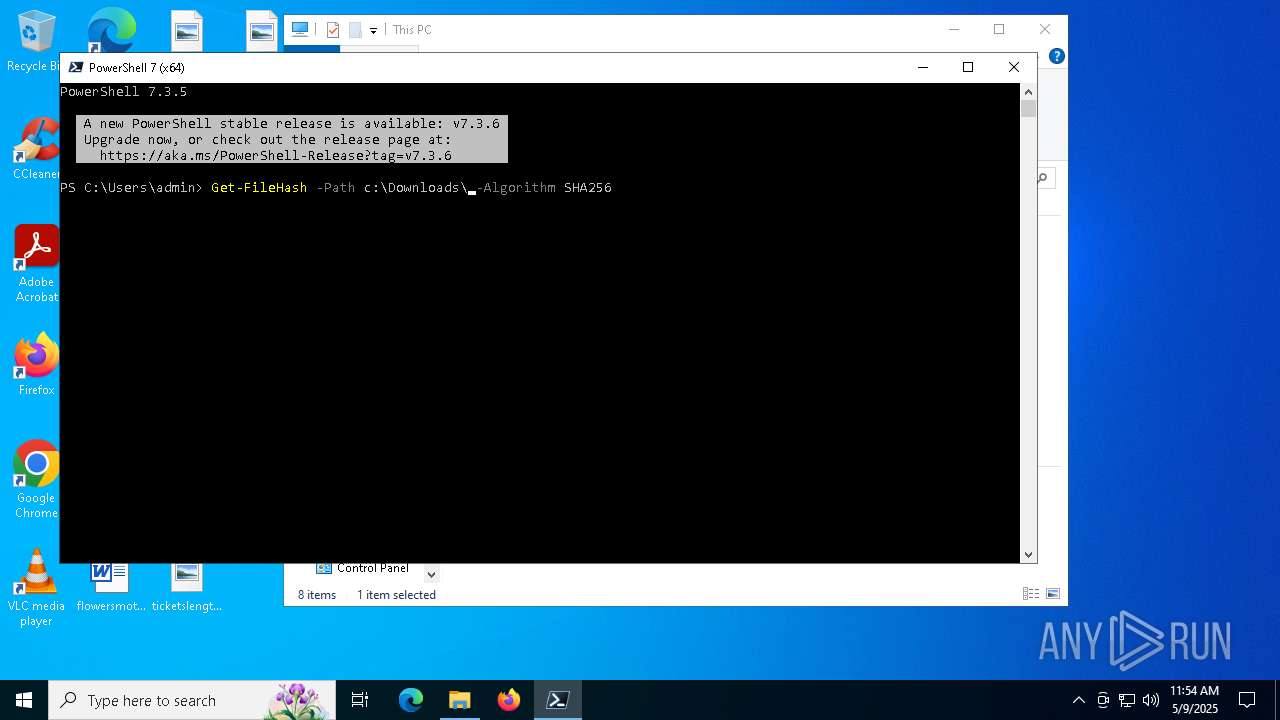Click the 'PowerShell 7.3.5' version line
This screenshot has height=720, width=1280.
tap(124, 92)
